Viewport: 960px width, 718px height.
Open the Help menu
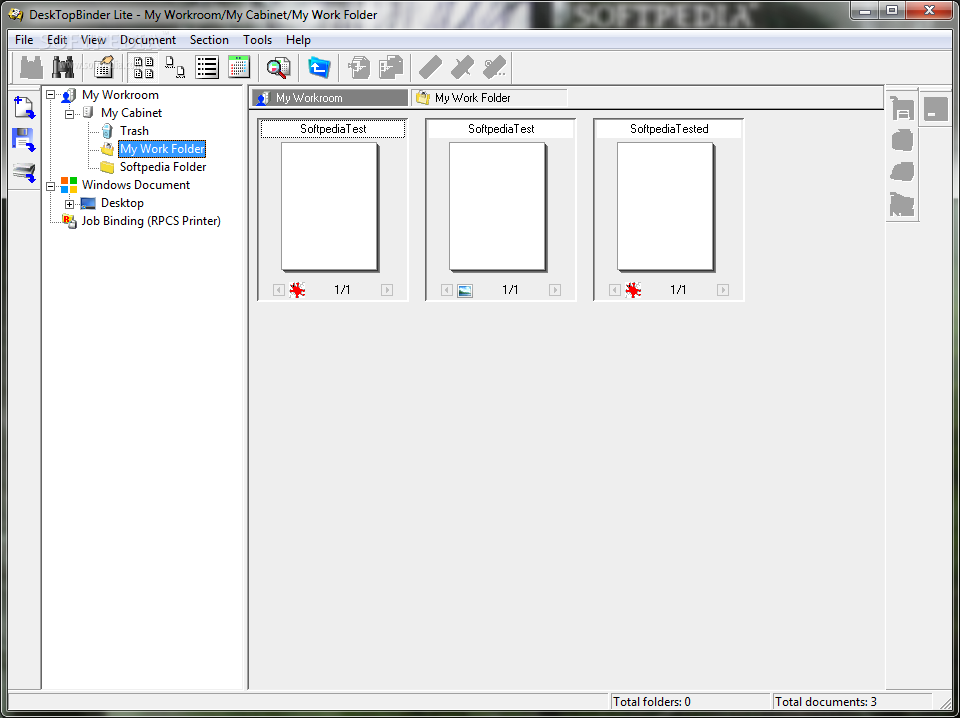pyautogui.click(x=298, y=40)
